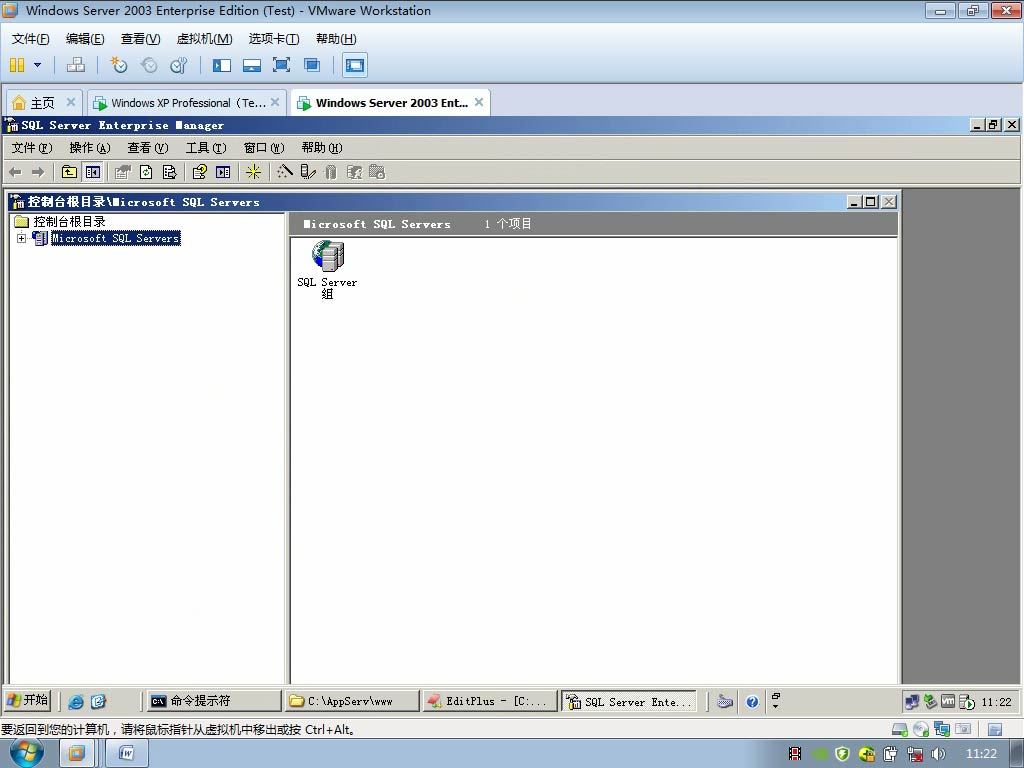
Task: Click the new job toolbar icon
Action: point(377,172)
